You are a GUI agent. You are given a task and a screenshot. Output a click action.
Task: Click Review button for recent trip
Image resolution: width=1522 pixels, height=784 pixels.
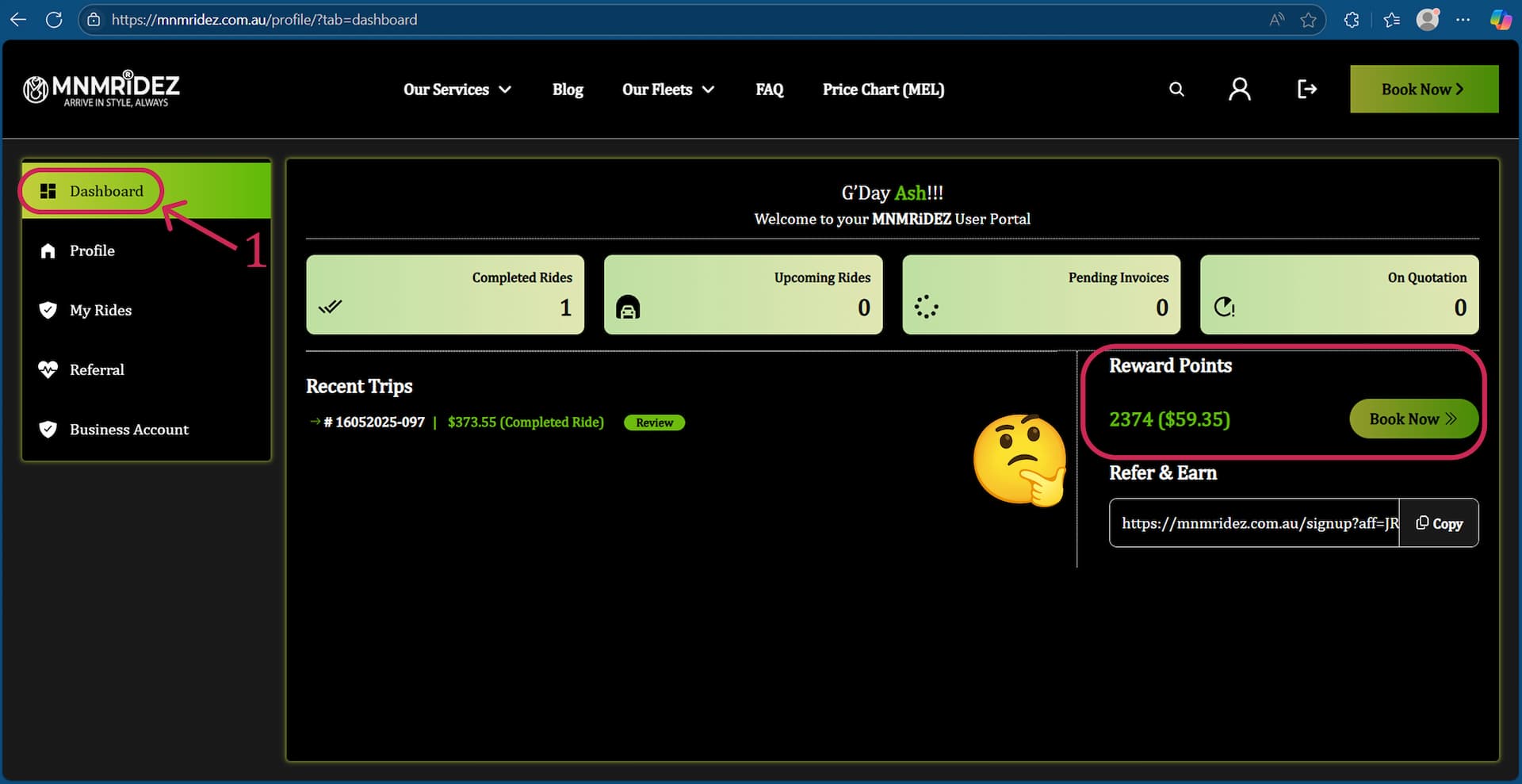click(x=654, y=423)
